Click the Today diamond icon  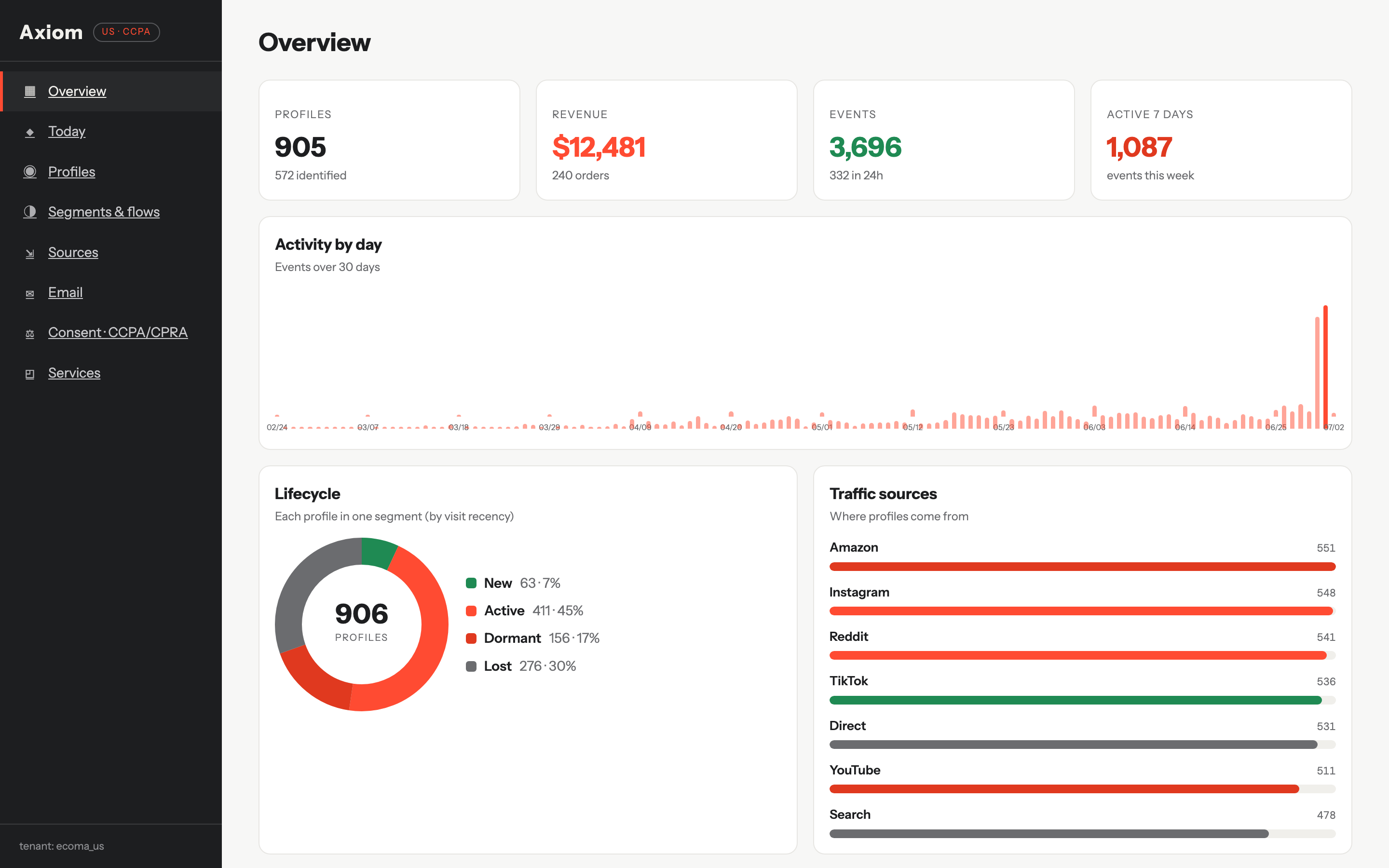pos(30,132)
